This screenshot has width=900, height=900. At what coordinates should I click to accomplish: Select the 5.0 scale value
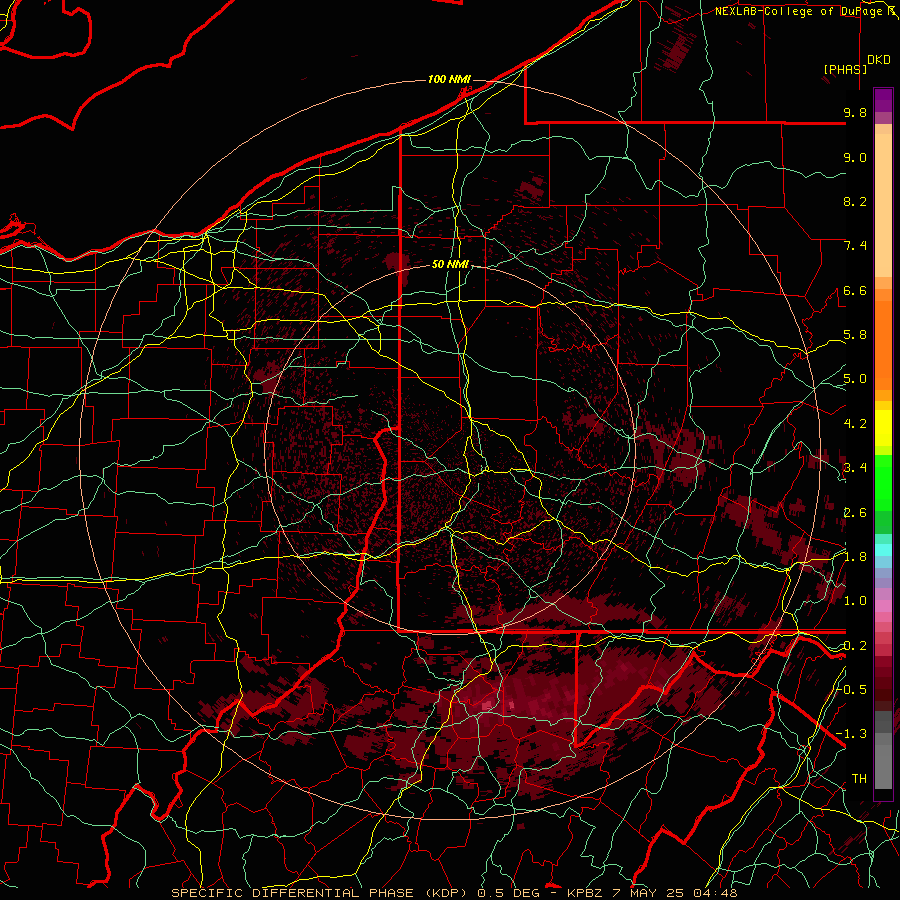(855, 379)
